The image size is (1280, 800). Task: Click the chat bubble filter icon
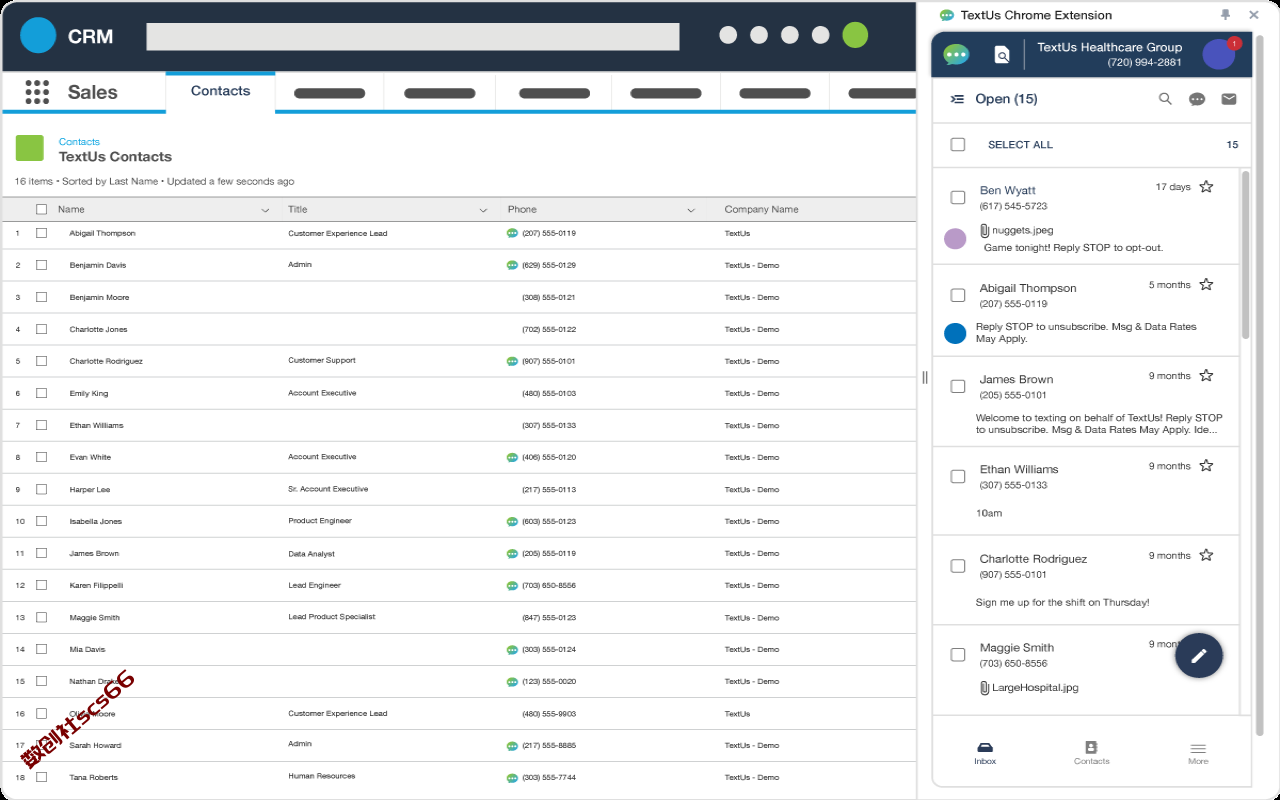1197,99
